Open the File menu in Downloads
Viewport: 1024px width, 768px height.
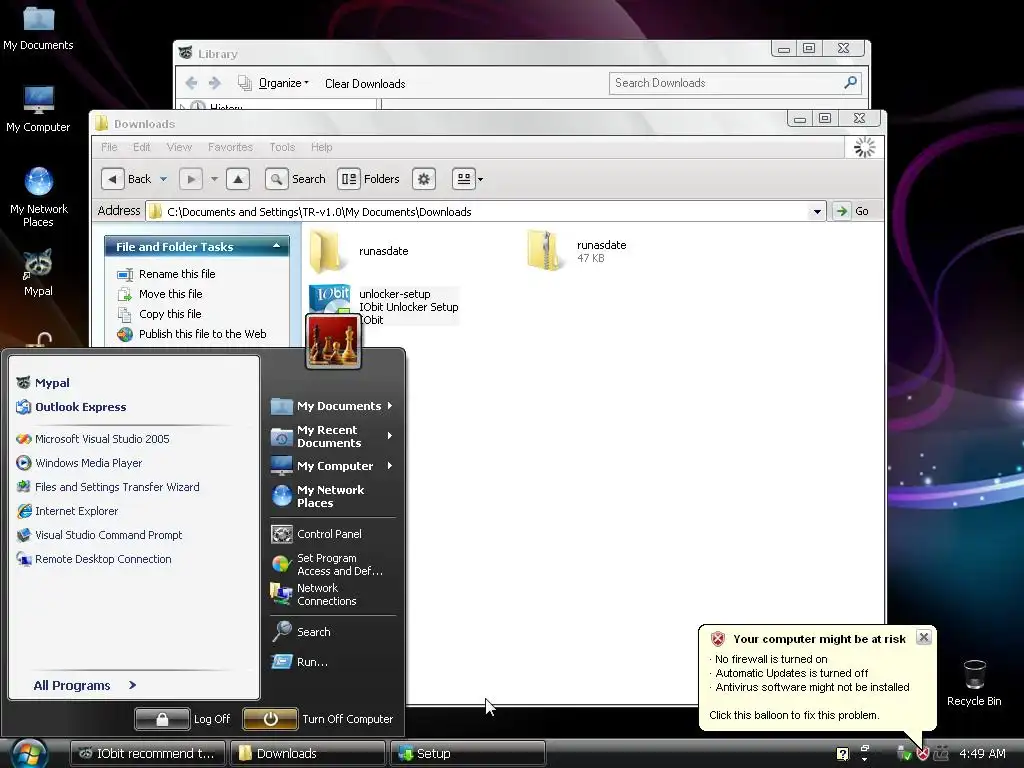point(109,147)
